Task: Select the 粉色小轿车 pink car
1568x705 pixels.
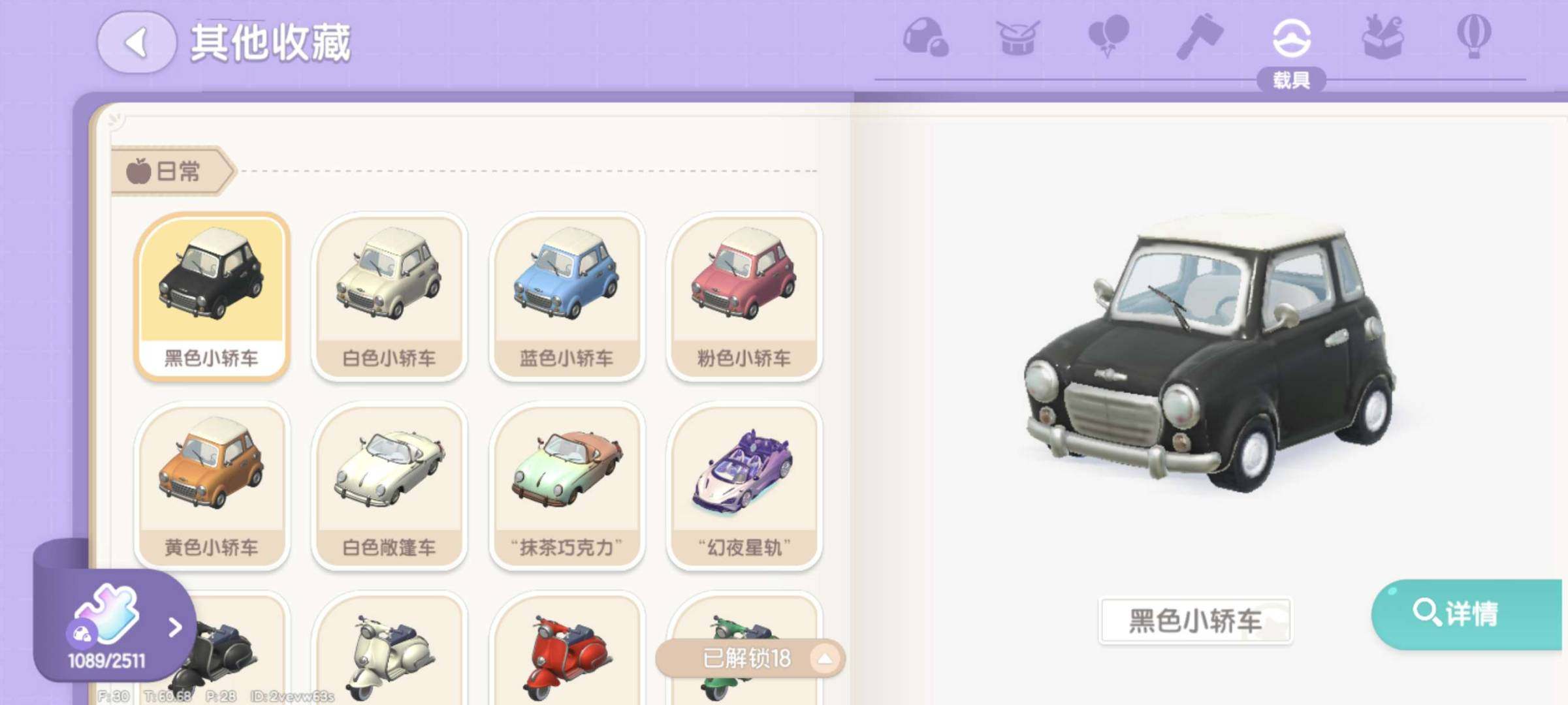Action: click(x=744, y=297)
